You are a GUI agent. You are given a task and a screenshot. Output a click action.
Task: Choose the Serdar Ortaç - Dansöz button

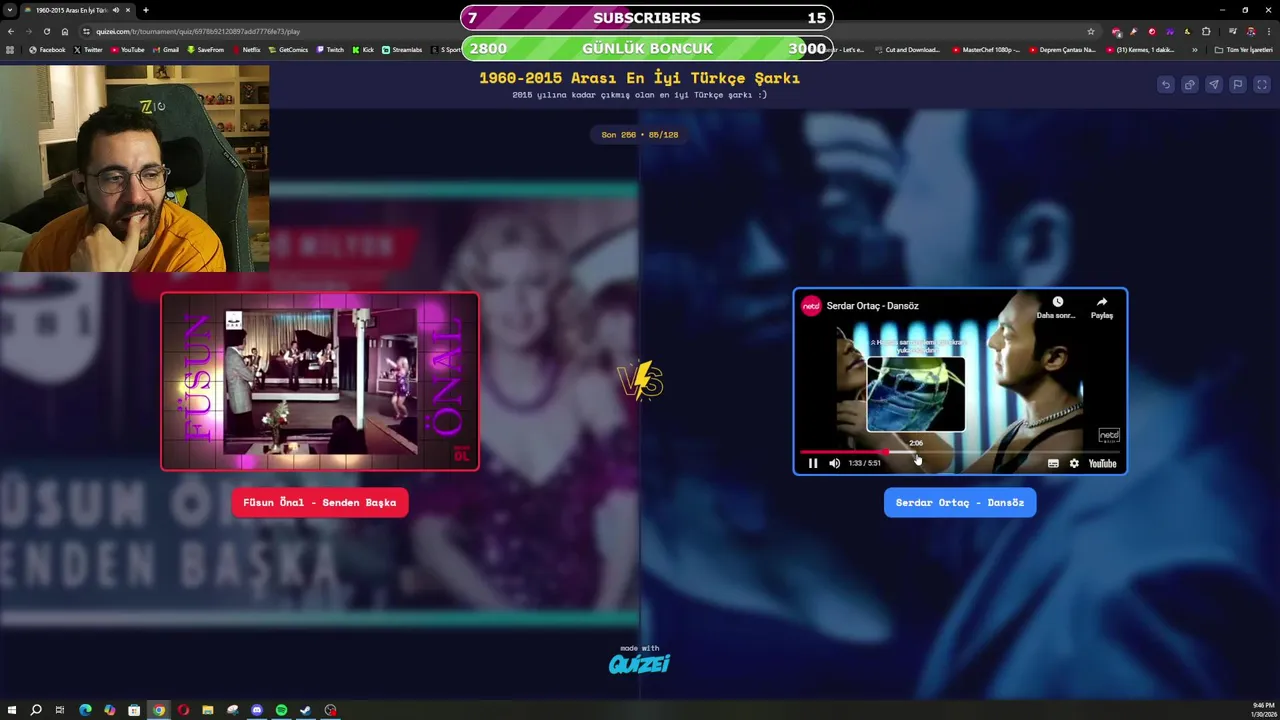(x=960, y=502)
